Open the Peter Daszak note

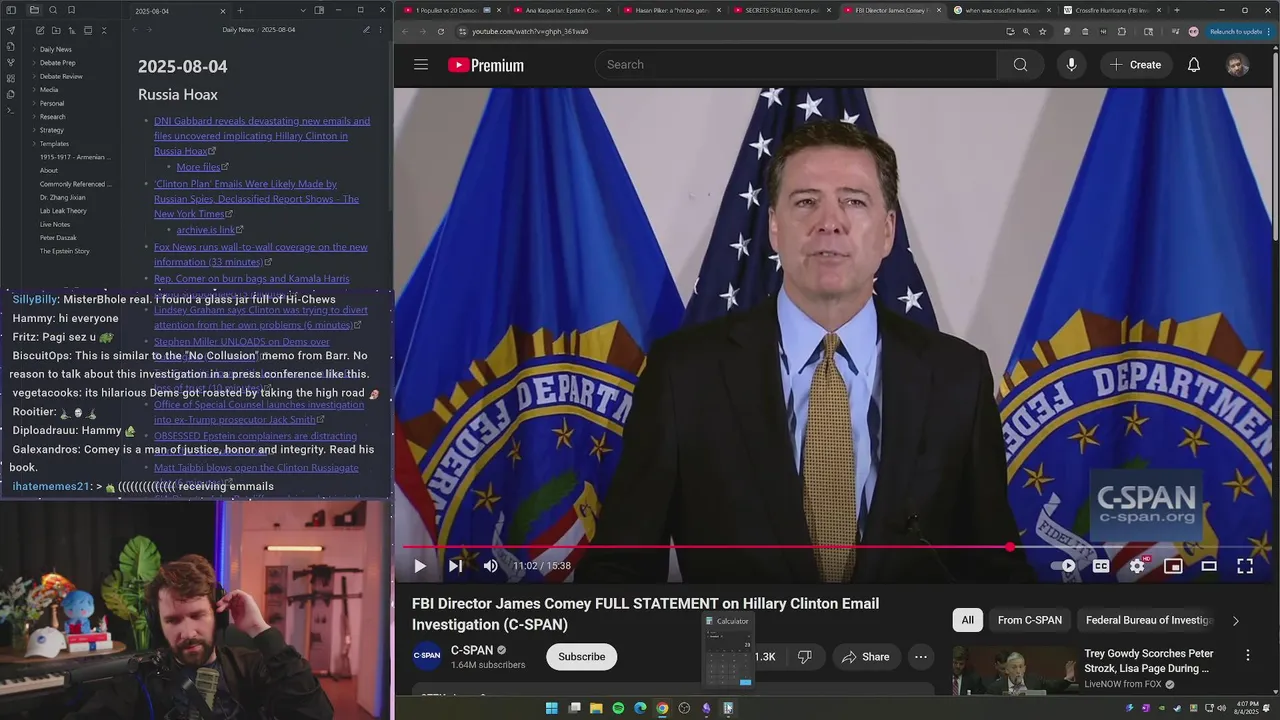point(58,238)
